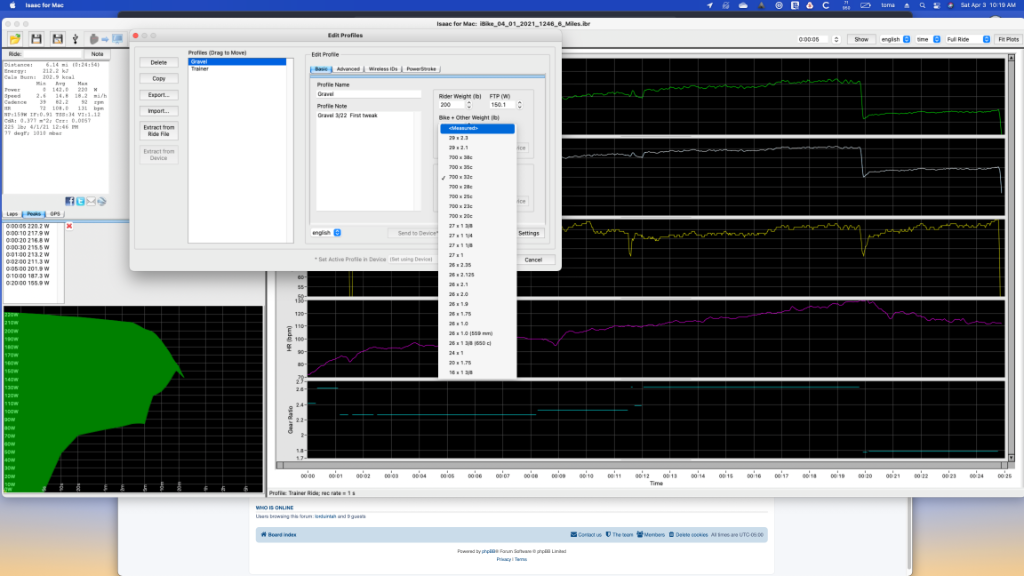Select the checked 700 x 32c tire size
The width and height of the screenshot is (1024, 576).
[x=461, y=179]
